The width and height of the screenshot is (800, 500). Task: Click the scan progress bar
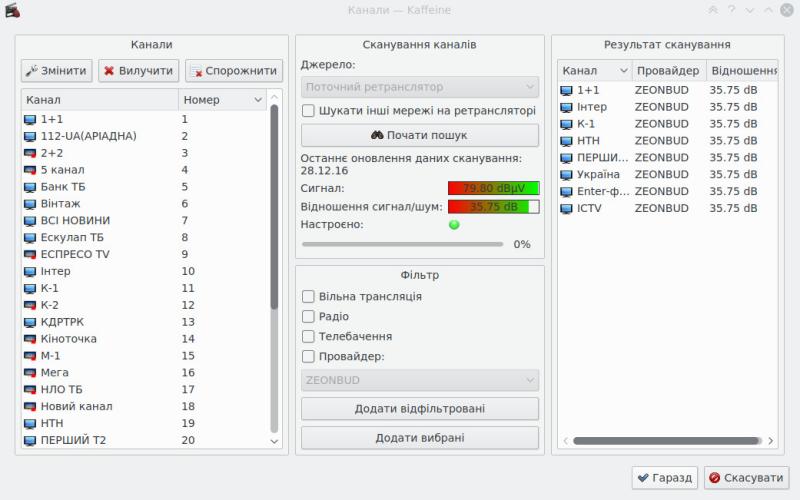403,244
